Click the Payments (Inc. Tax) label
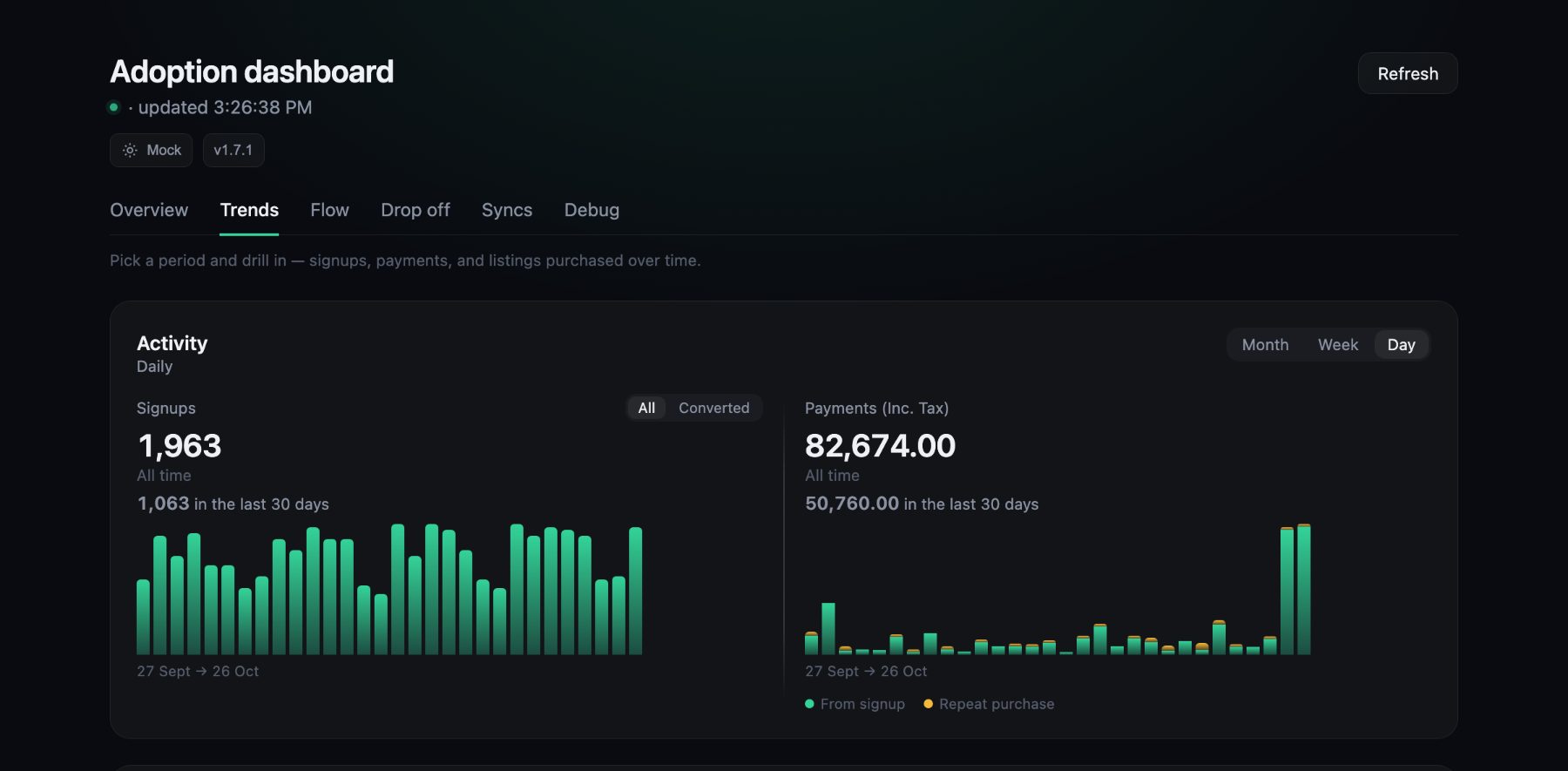Screen dimensions: 1568x771 (x=876, y=408)
